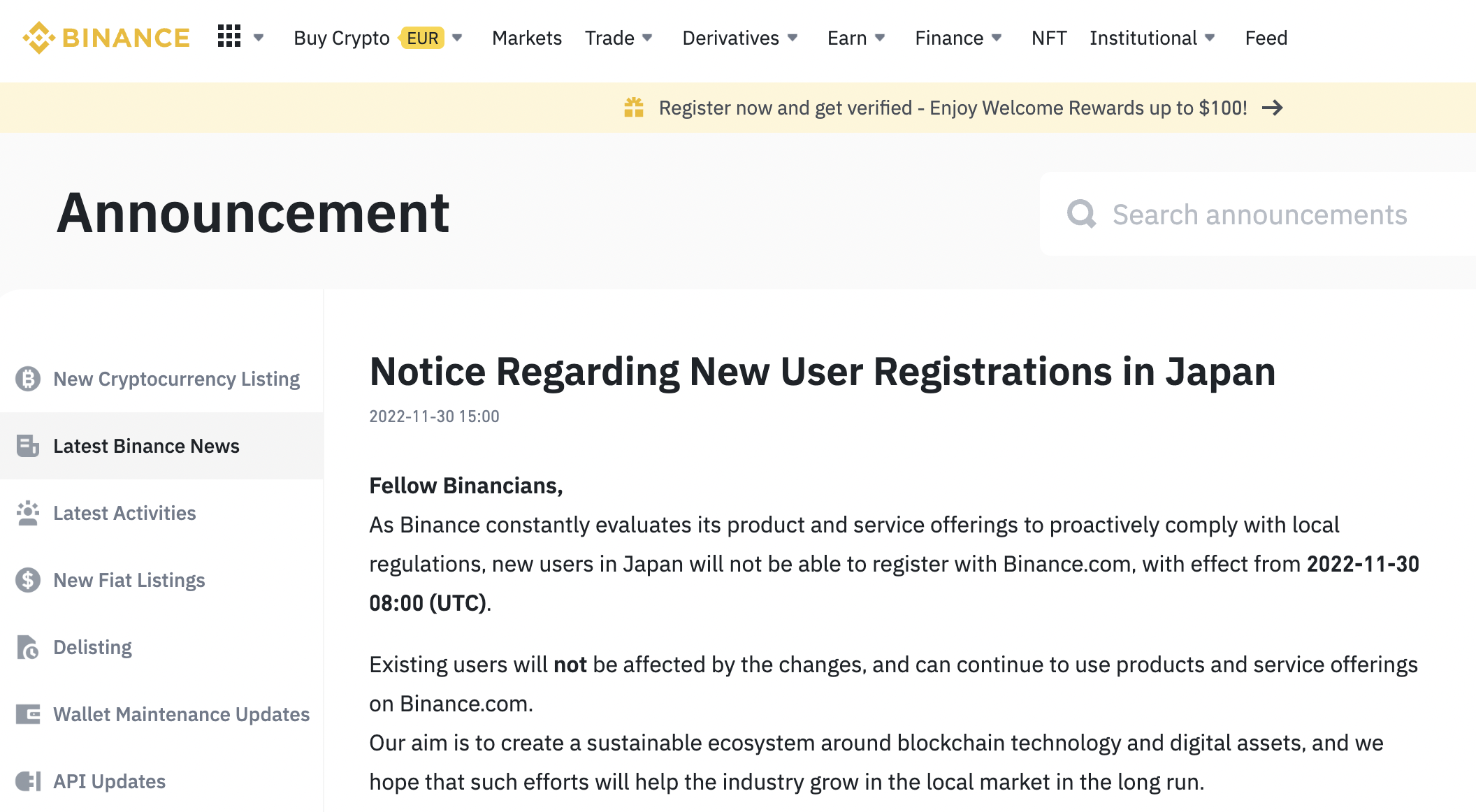Click the dollar icon beside New Fiat Listings
The width and height of the screenshot is (1476, 812).
28,580
